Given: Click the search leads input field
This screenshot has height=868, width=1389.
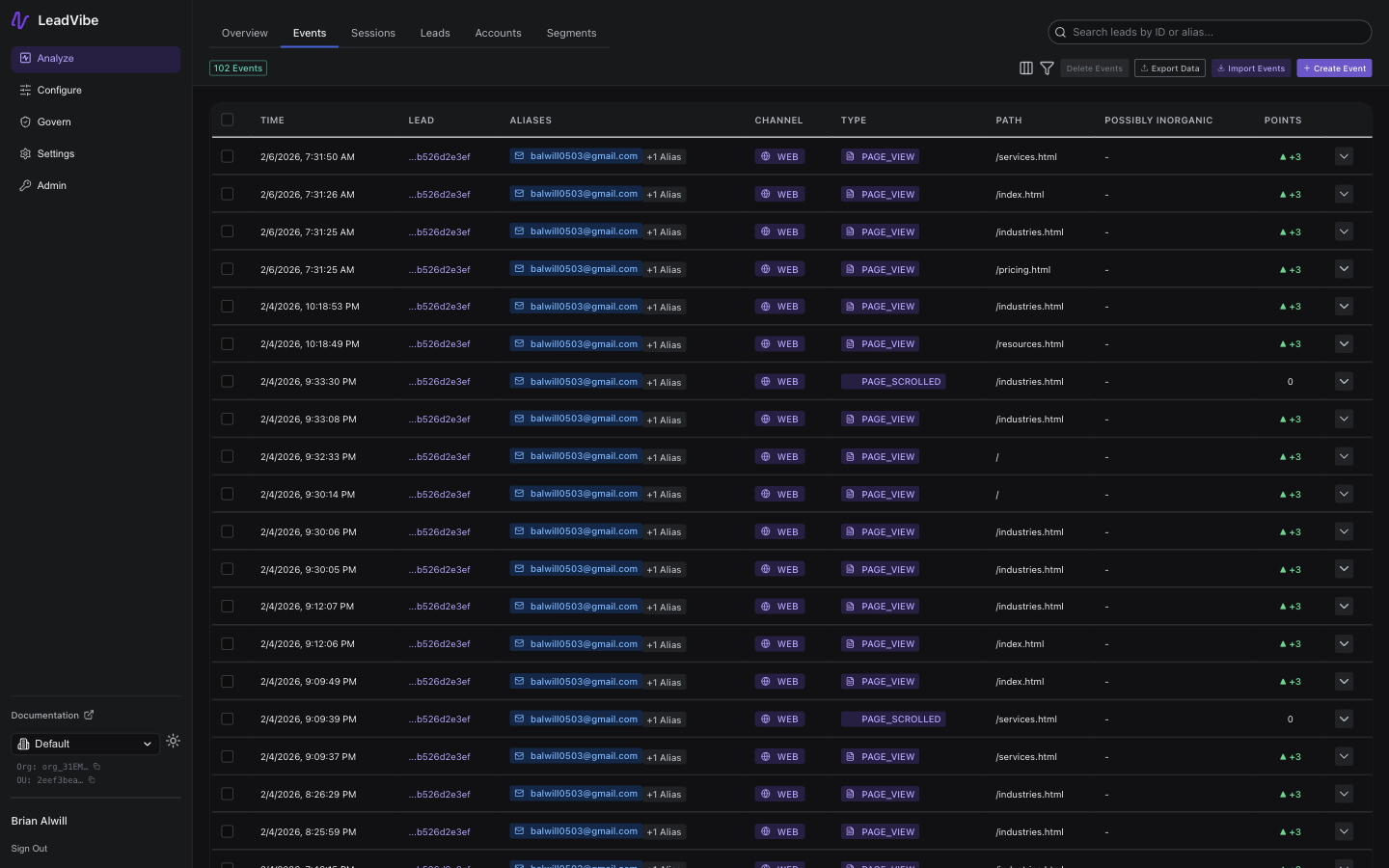Looking at the screenshot, I should (1209, 32).
